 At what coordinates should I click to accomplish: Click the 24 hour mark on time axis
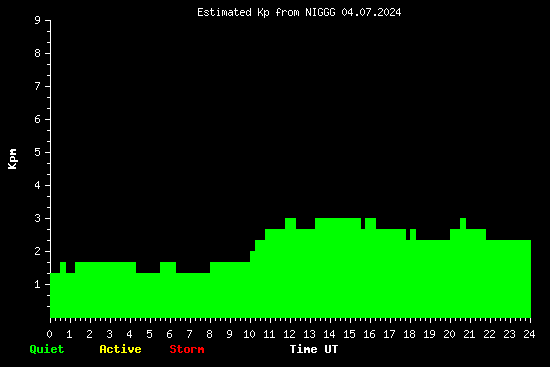coord(529,334)
